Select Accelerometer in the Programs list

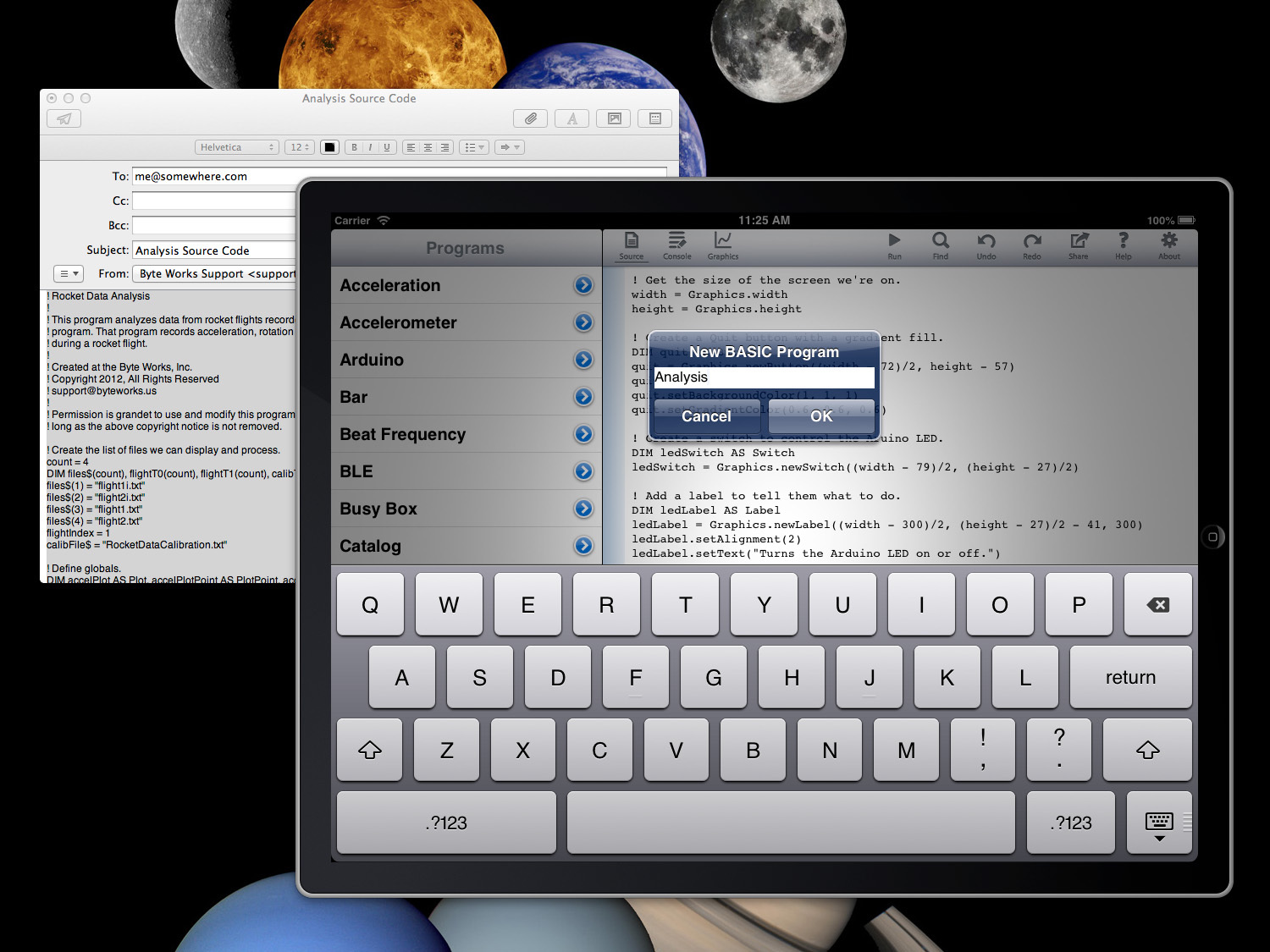point(466,322)
